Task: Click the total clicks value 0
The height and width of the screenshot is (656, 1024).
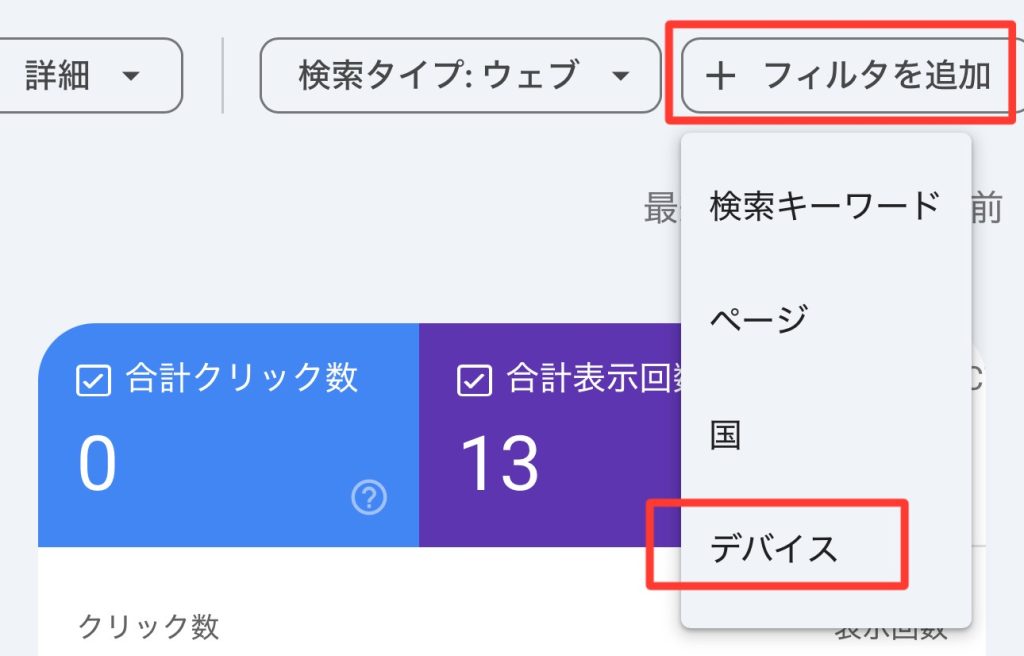Action: click(98, 465)
